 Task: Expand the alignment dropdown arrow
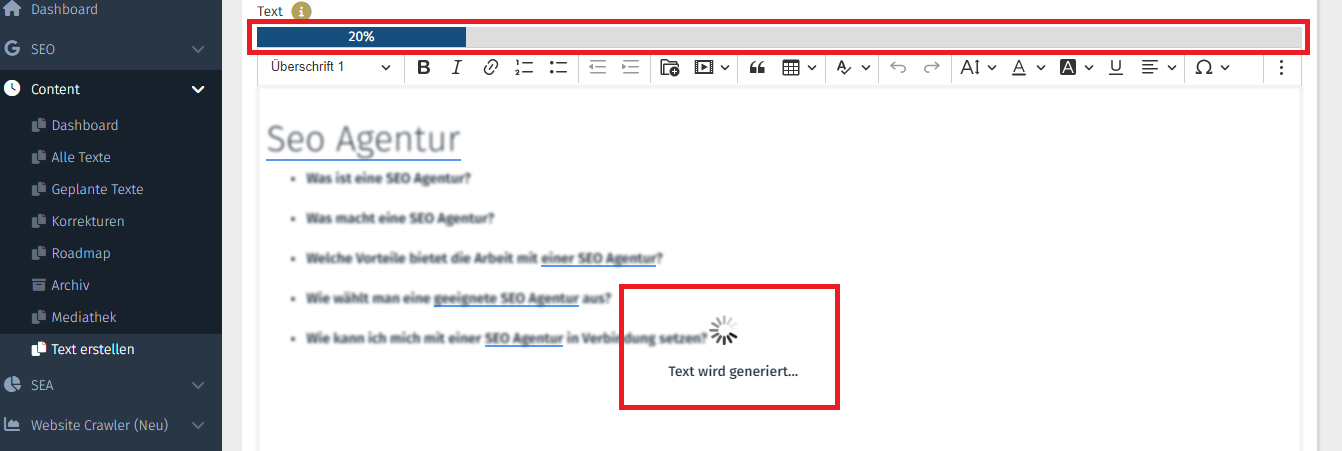[x=1171, y=67]
